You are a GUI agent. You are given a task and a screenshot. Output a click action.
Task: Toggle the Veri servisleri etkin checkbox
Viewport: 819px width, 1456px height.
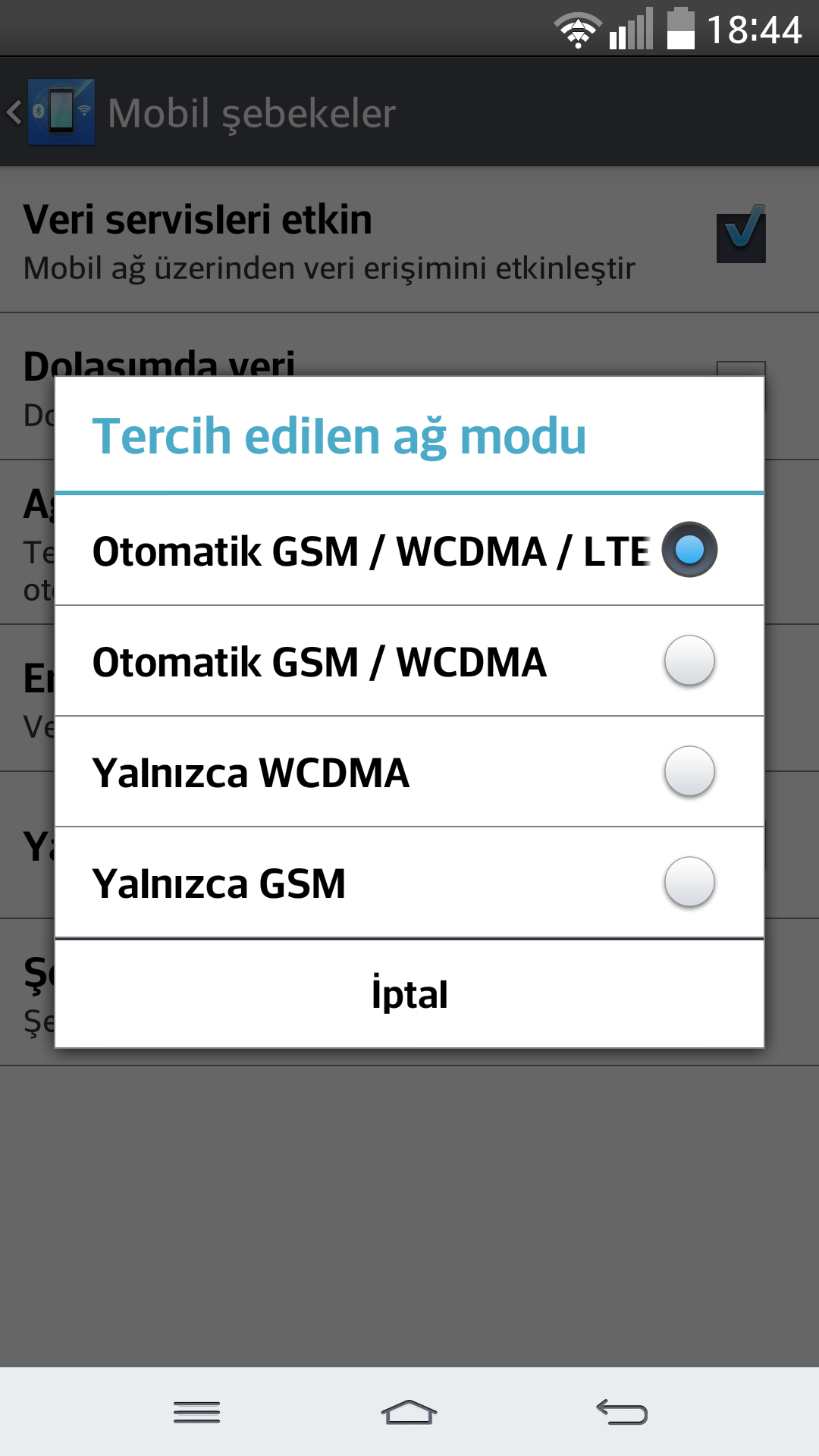point(741,235)
